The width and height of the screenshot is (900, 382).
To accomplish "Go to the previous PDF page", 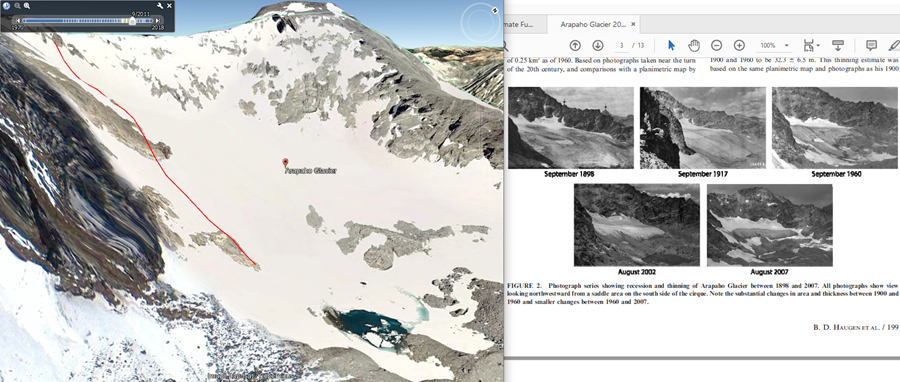I will (575, 45).
